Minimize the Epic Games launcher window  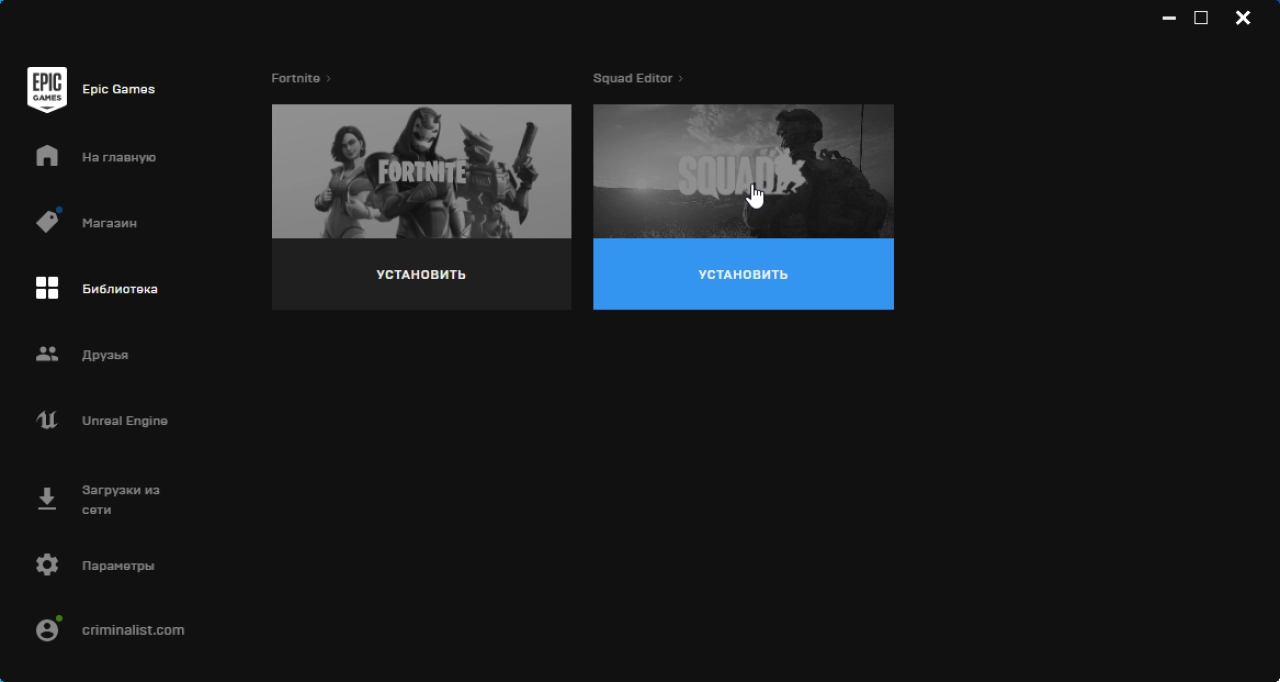tap(1169, 18)
